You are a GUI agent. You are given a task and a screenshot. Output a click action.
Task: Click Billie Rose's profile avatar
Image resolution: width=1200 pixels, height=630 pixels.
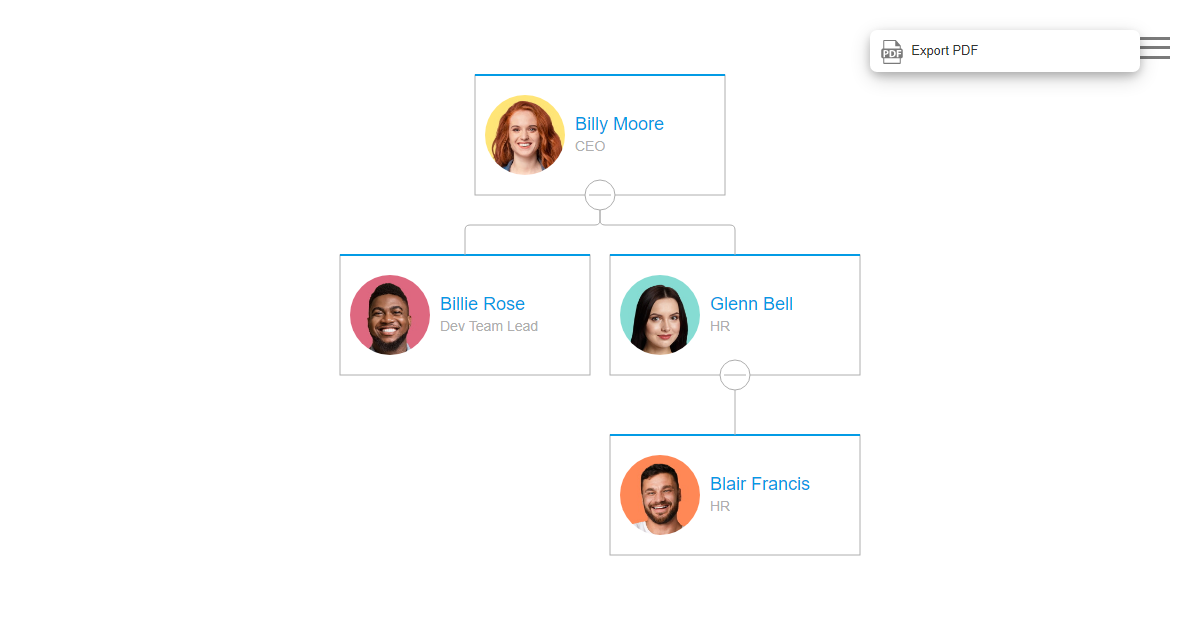tap(390, 314)
